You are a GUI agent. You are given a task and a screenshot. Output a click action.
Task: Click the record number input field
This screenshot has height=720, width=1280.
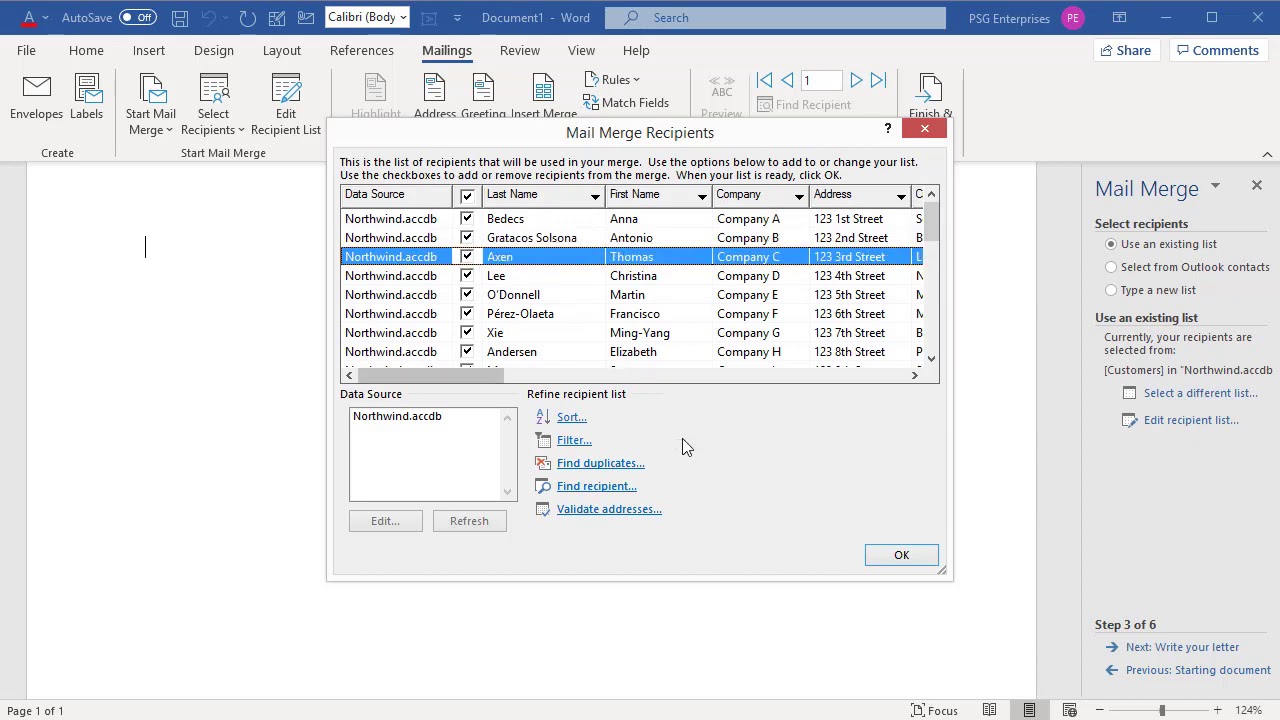(820, 80)
